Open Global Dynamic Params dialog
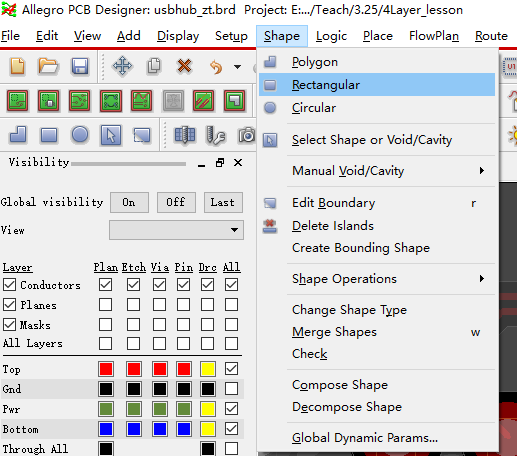 tap(377, 438)
